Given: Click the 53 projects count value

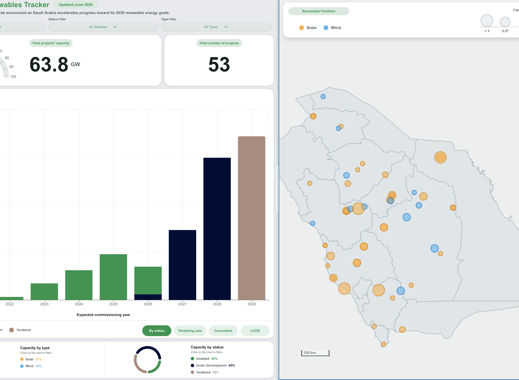Looking at the screenshot, I should pos(219,65).
